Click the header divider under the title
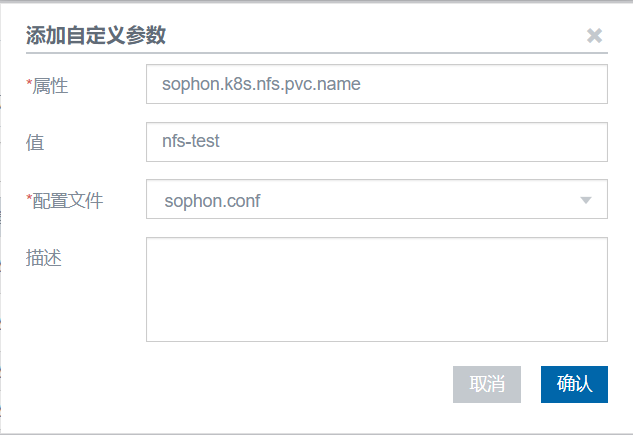 [316, 53]
